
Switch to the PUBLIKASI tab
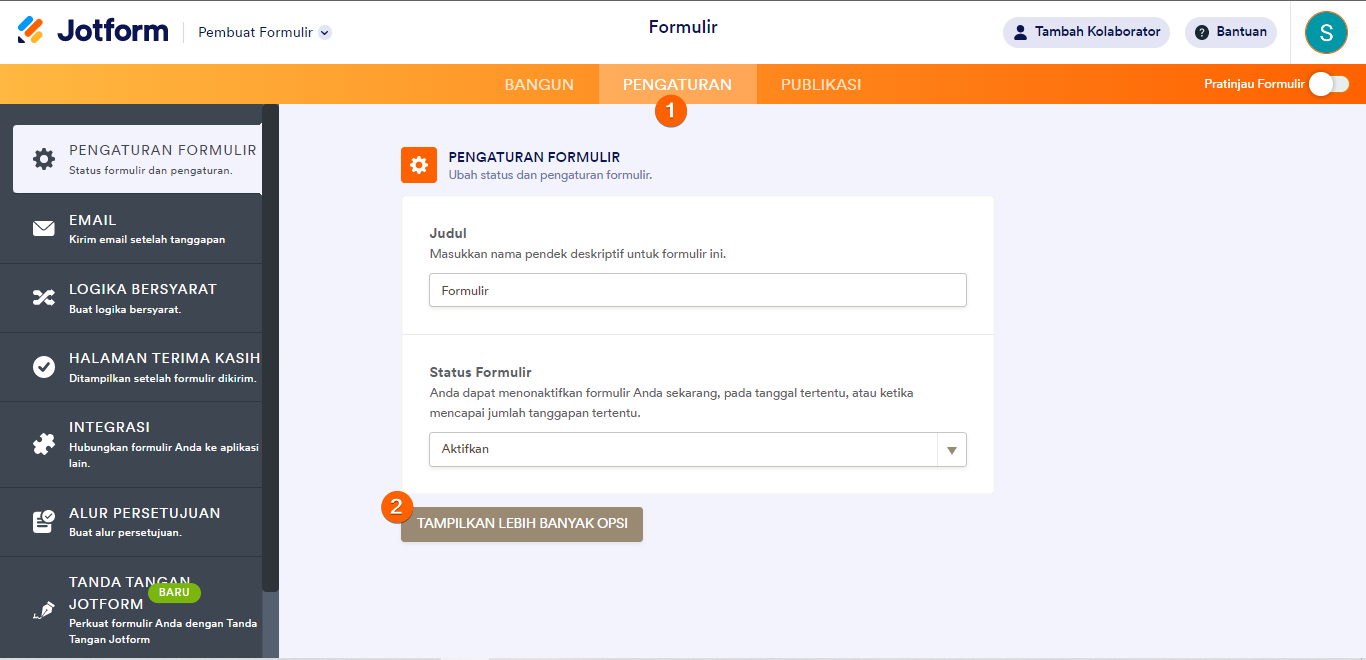821,85
